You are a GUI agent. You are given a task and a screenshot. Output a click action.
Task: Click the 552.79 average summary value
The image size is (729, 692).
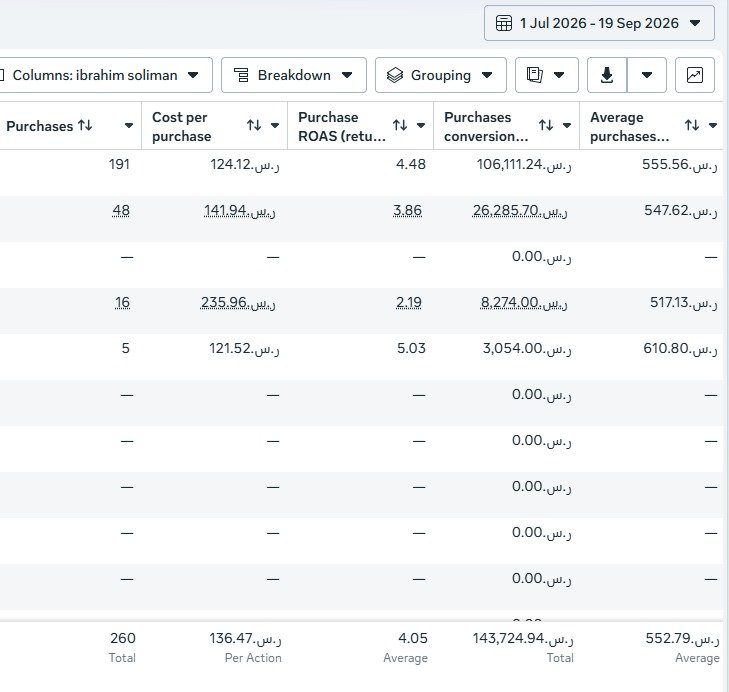point(683,639)
